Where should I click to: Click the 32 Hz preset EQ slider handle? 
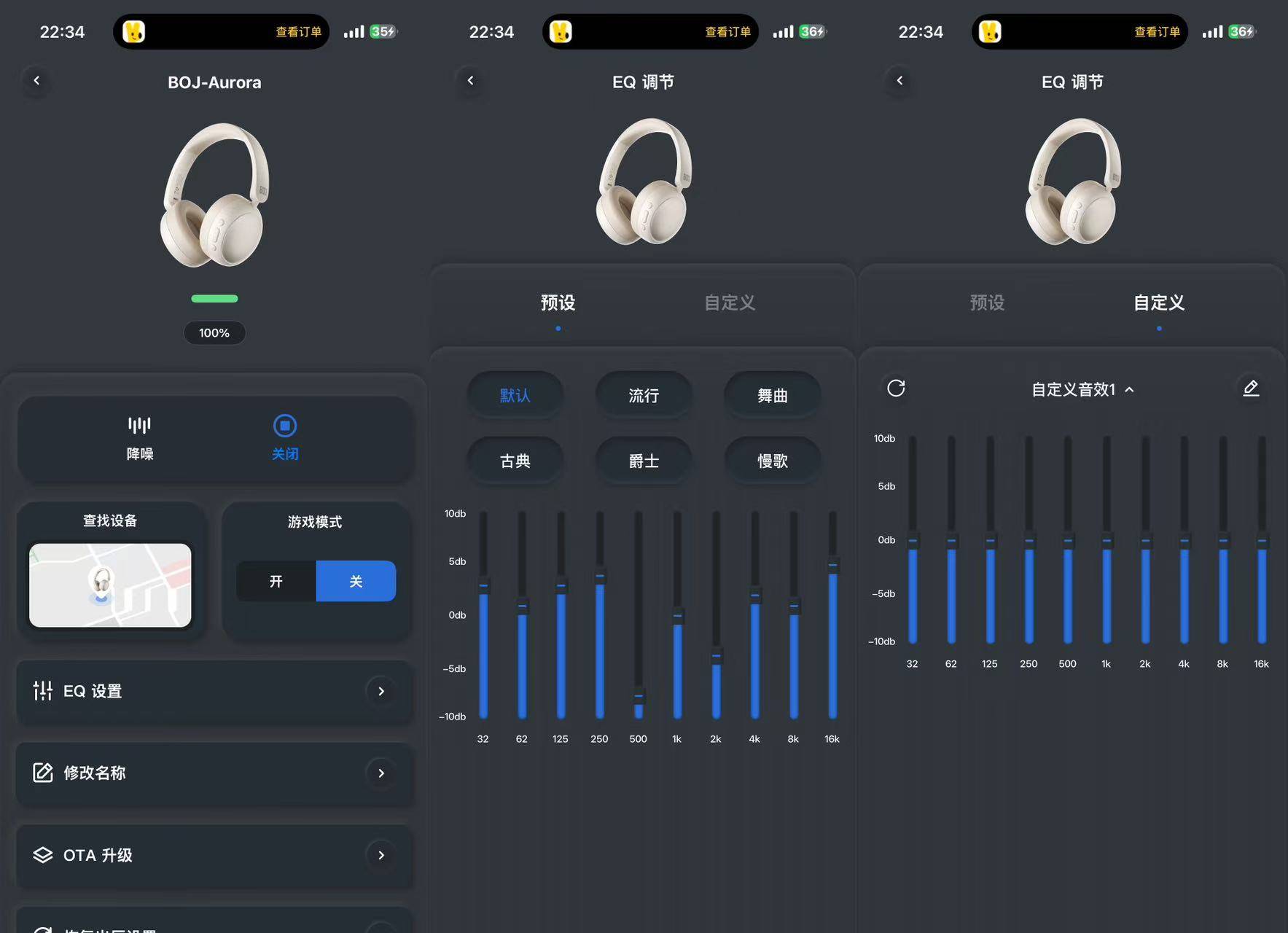483,585
